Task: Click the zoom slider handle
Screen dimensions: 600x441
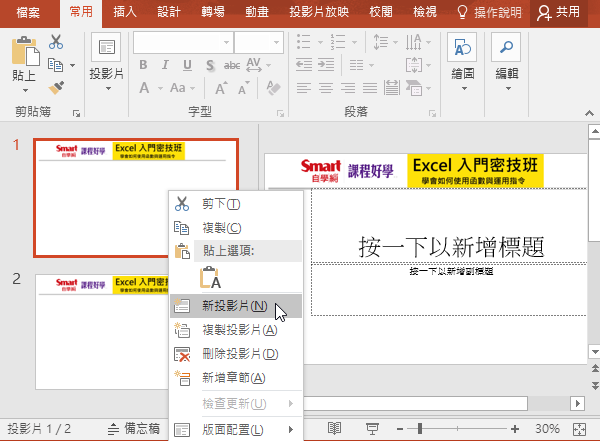Action: (420, 429)
